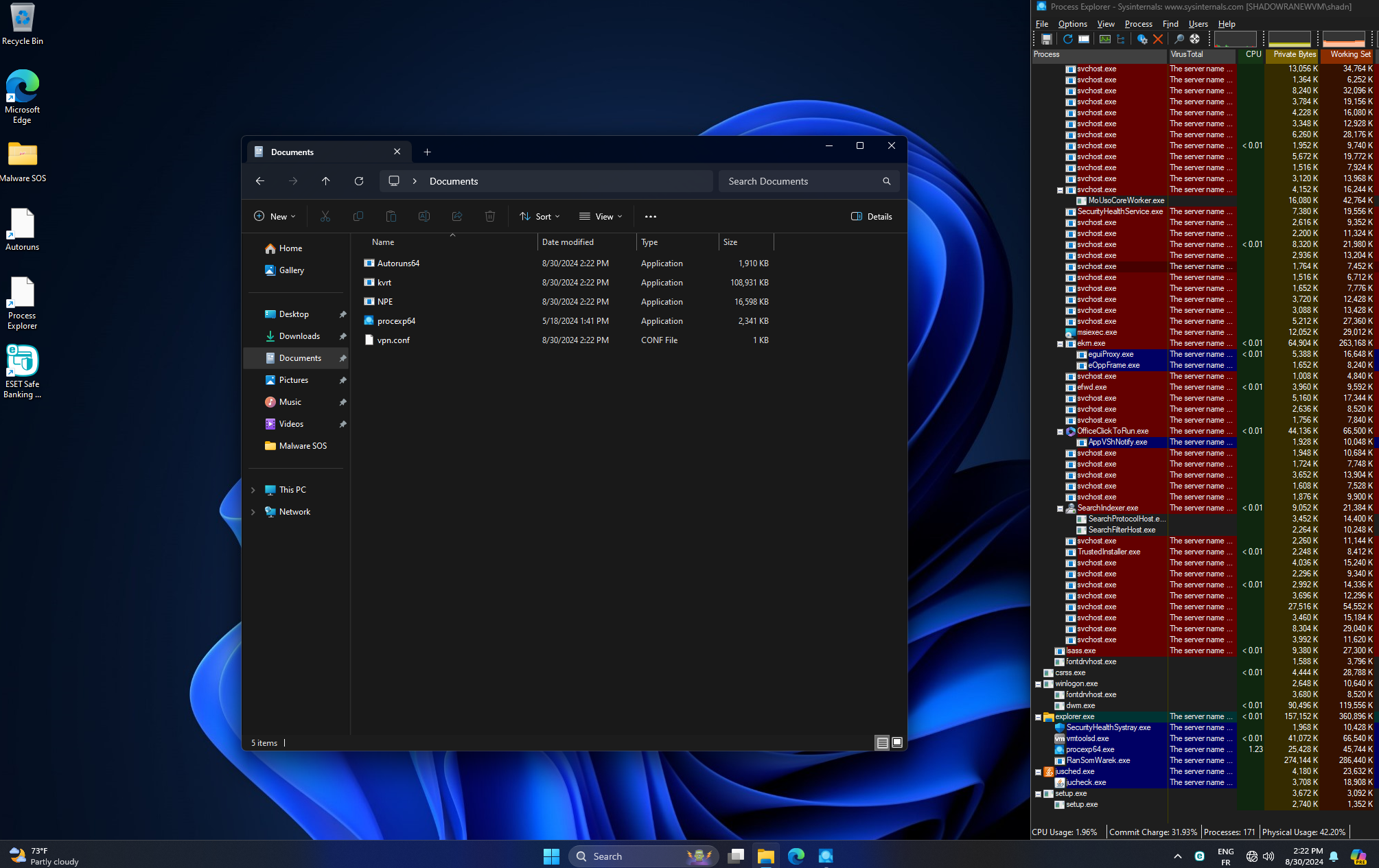Open the Options menu in Process Explorer
Viewport: 1379px width, 868px height.
[x=1072, y=24]
